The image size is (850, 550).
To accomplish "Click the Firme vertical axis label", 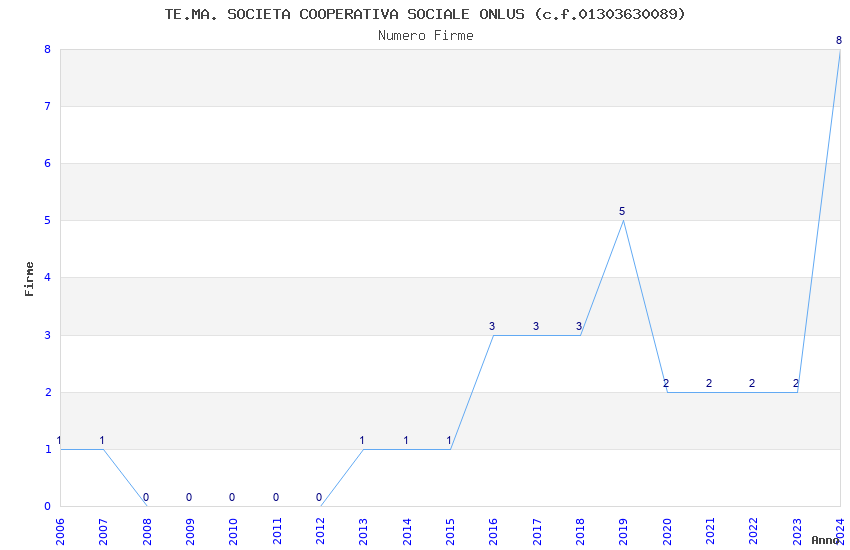I will [29, 279].
